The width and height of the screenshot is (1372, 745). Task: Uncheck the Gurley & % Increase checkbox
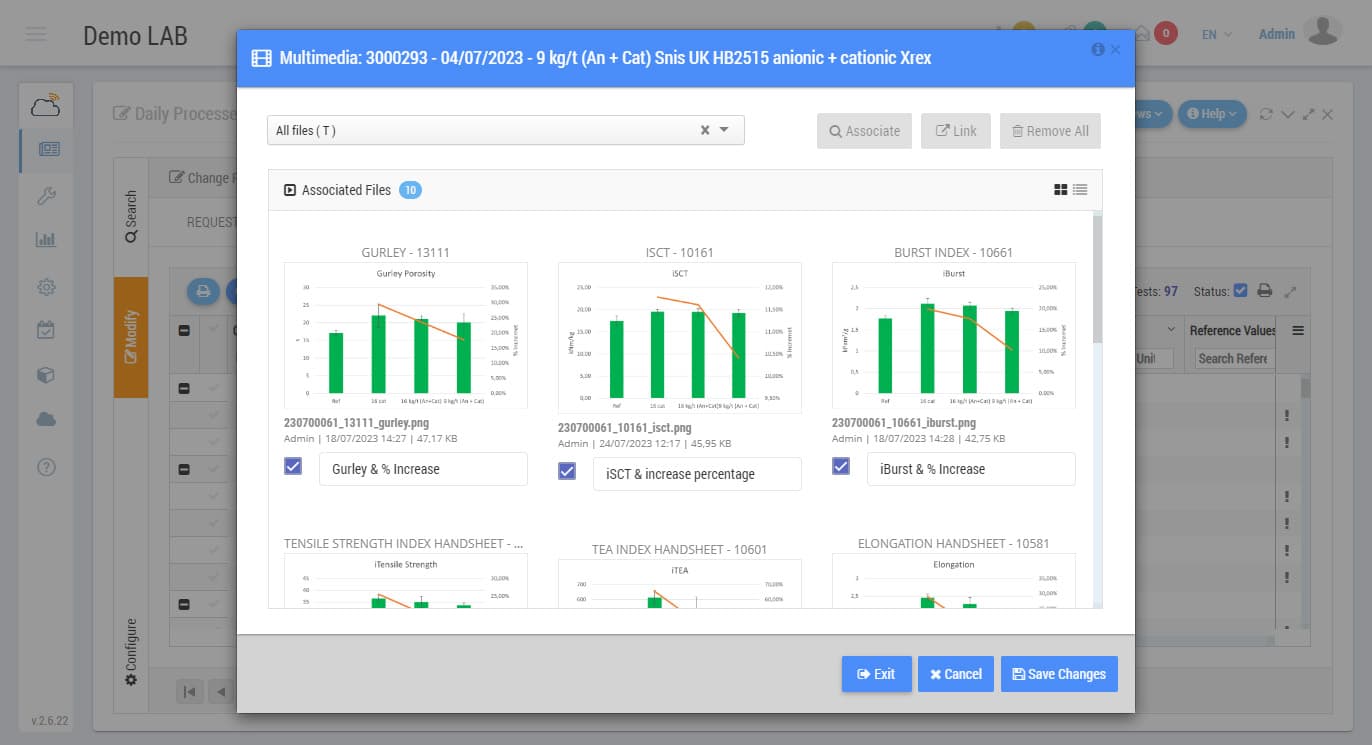293,466
